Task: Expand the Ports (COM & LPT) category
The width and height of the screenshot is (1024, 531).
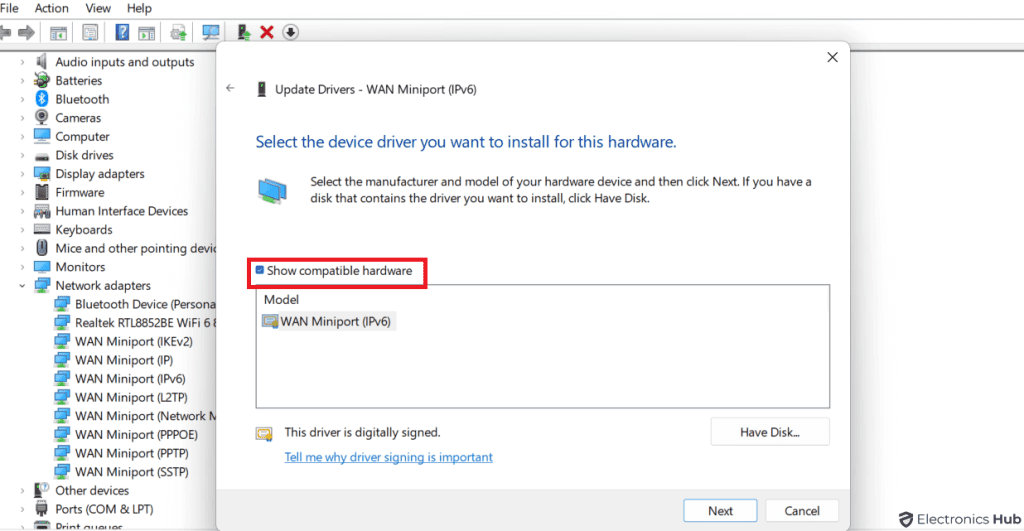Action: coord(22,509)
